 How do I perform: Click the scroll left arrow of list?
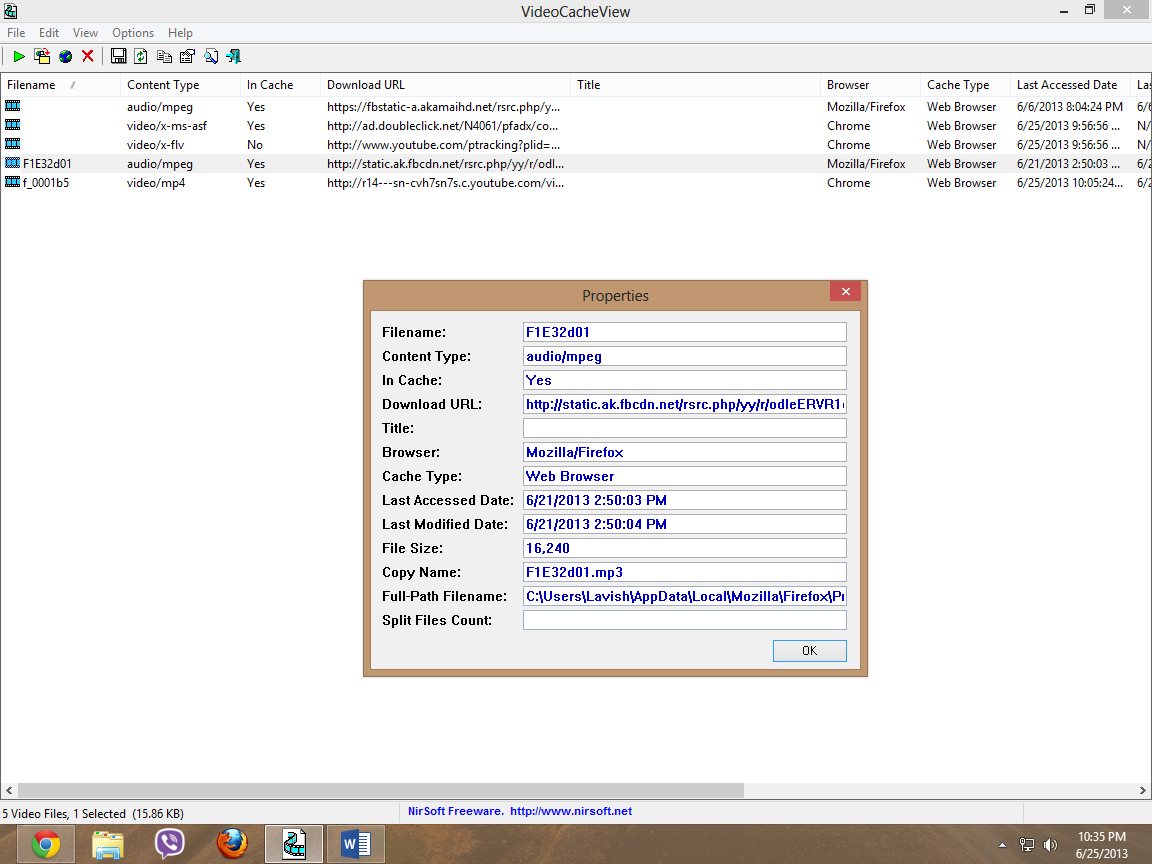pos(9,791)
